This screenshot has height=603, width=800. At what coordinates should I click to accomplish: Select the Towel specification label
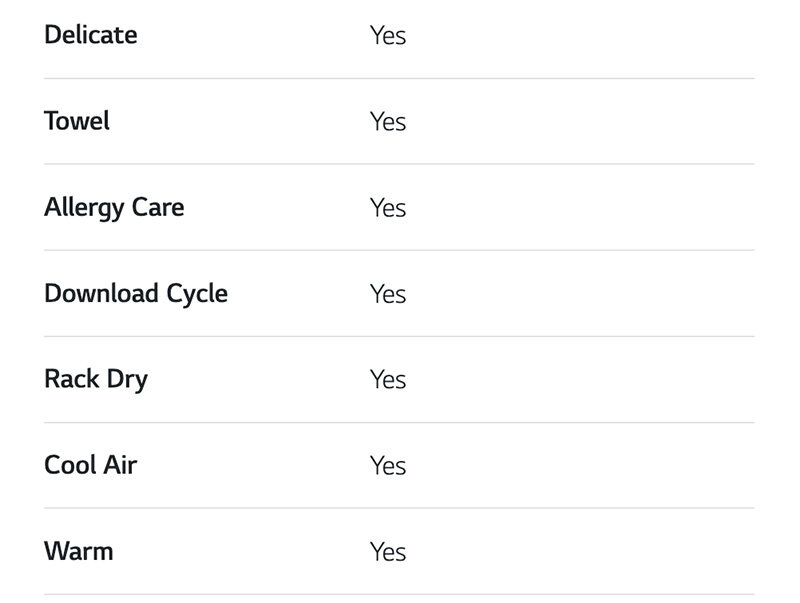tap(77, 121)
